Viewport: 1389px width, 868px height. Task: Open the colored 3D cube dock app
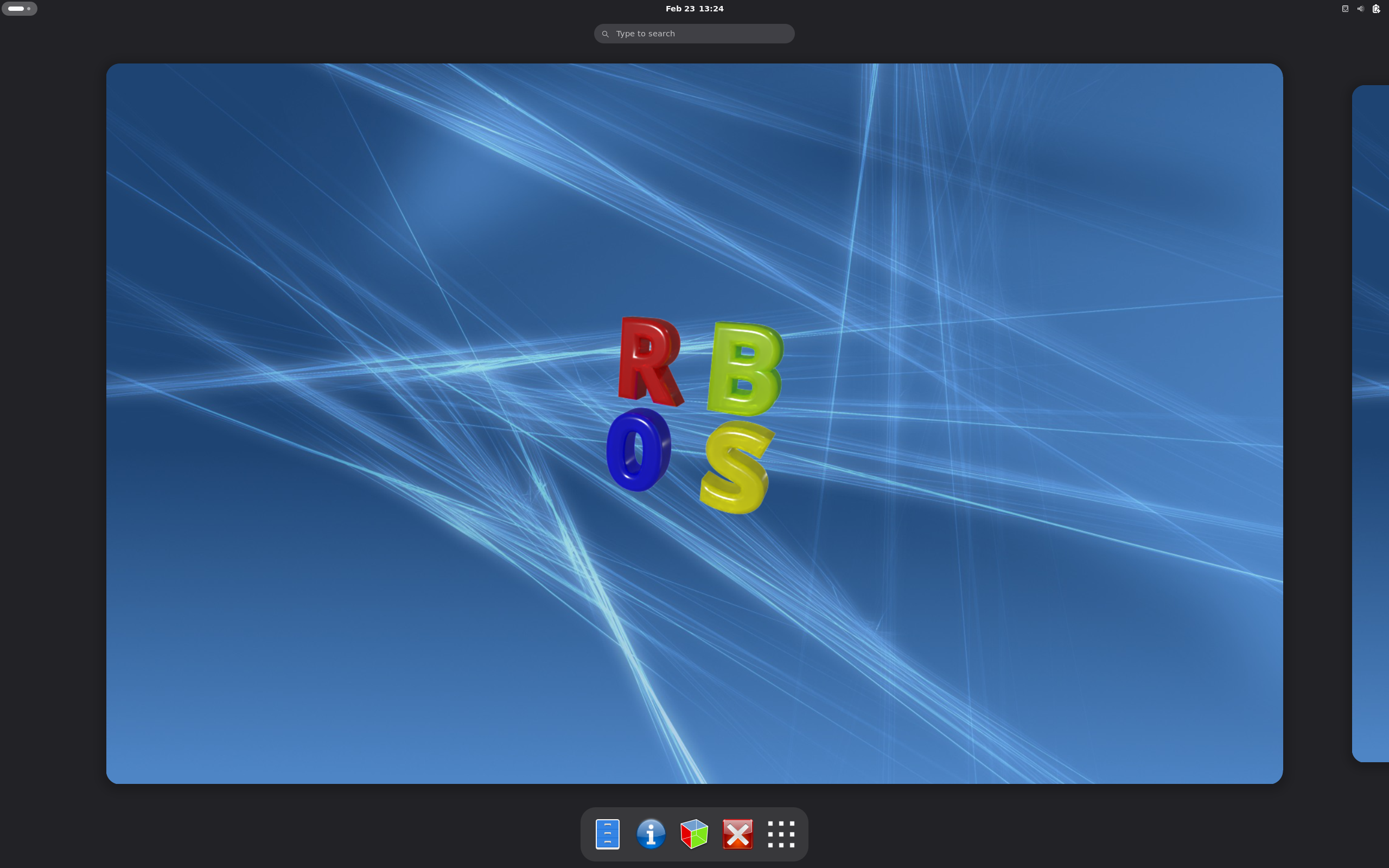tap(694, 834)
